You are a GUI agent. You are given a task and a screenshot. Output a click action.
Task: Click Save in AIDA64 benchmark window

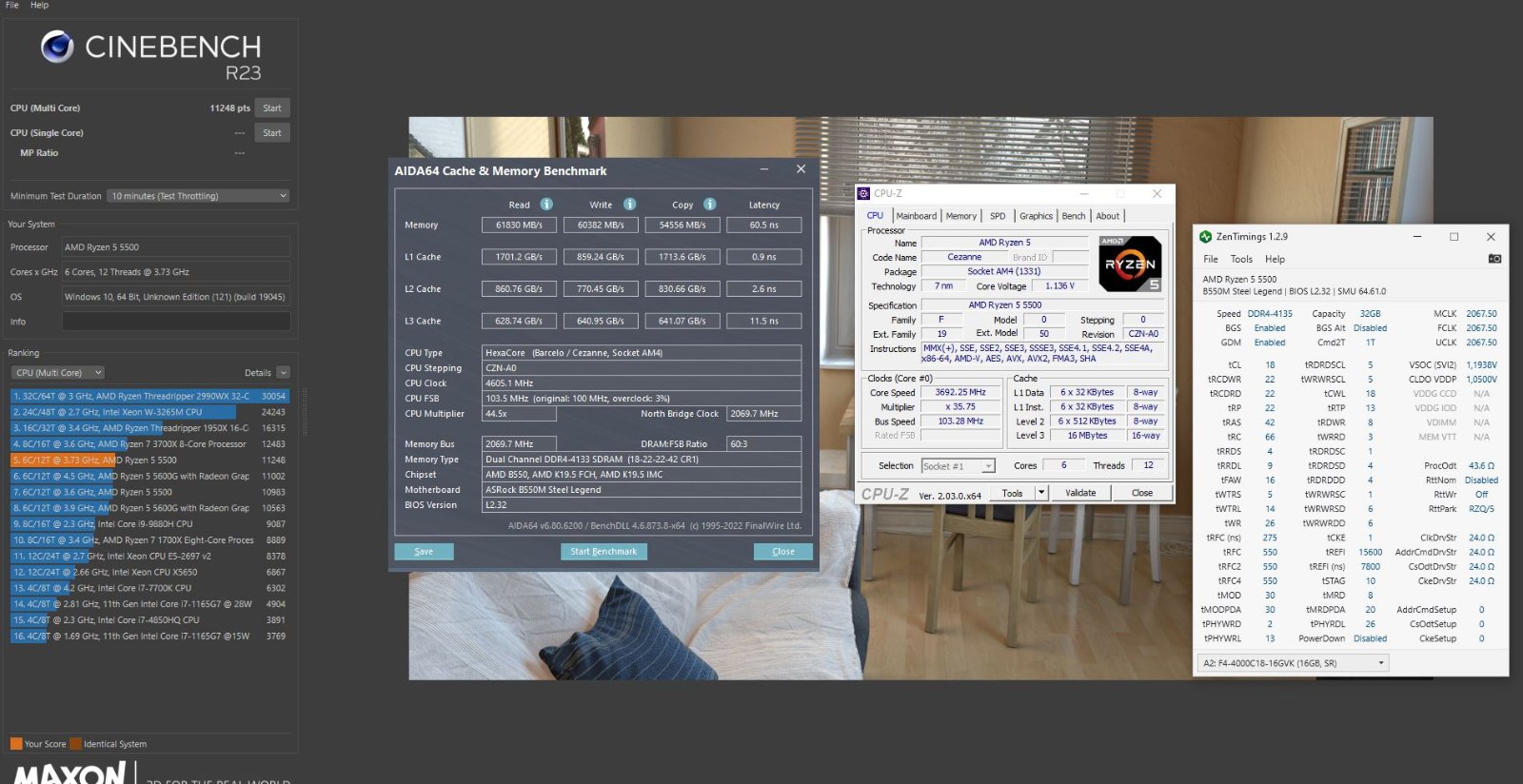coord(424,552)
